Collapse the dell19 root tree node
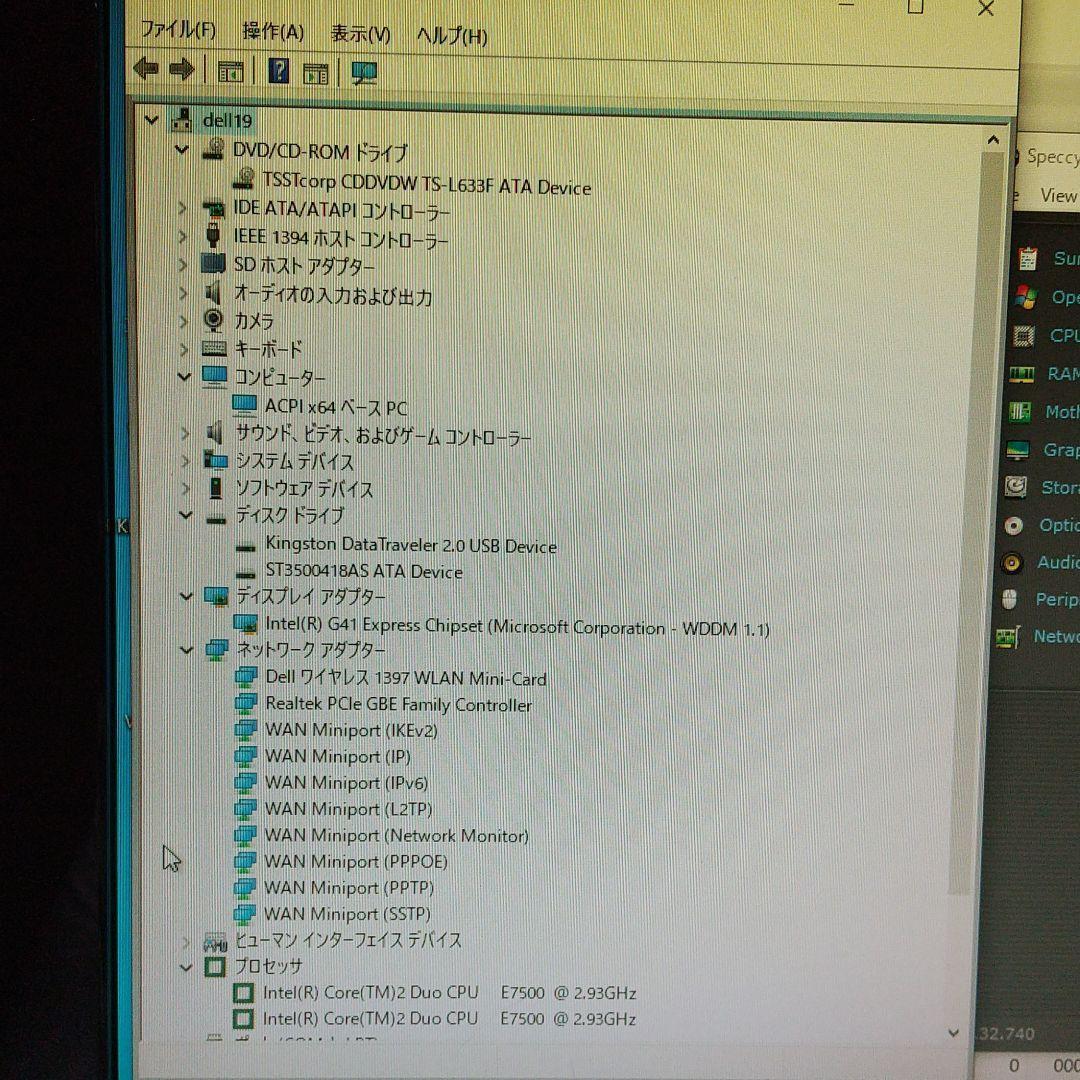The width and height of the screenshot is (1080, 1080). 151,119
